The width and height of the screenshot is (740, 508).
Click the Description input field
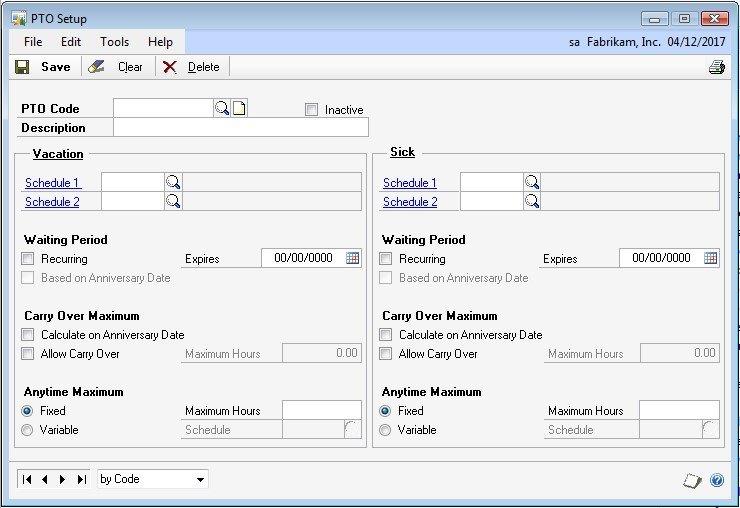[x=241, y=127]
